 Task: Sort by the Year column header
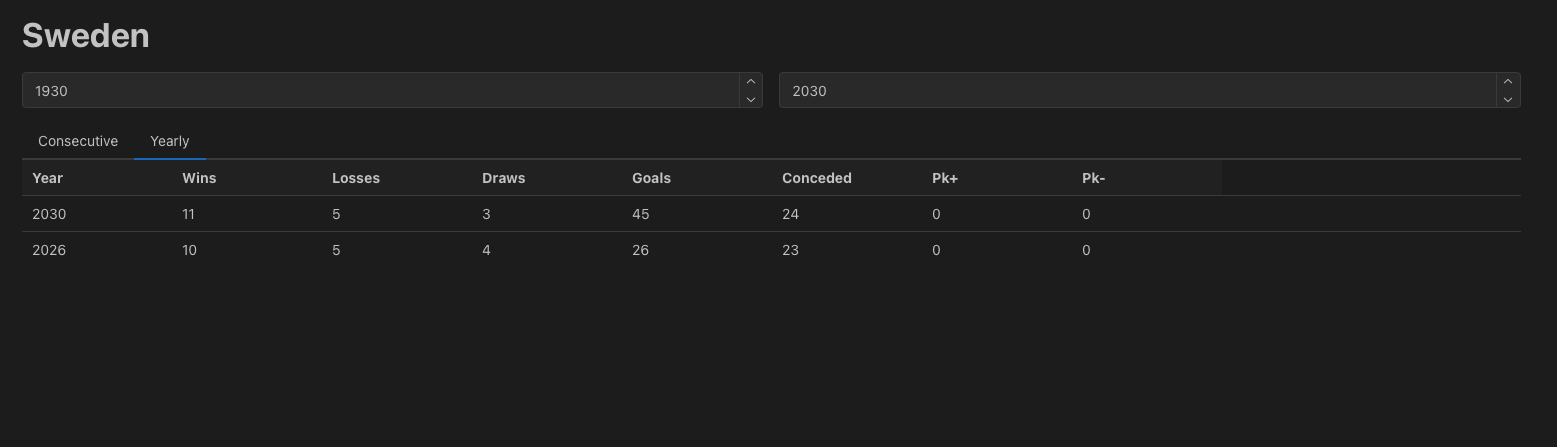(48, 178)
